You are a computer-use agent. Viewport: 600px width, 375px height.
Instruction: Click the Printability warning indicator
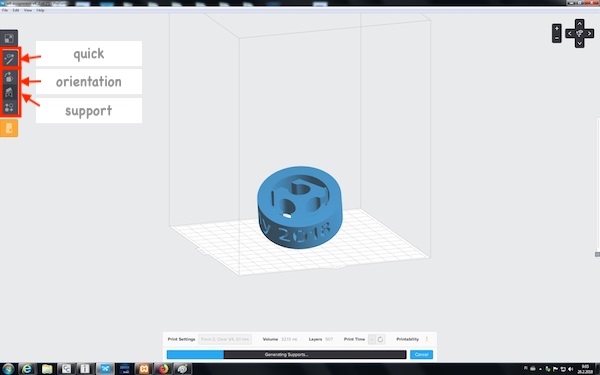tap(427, 339)
